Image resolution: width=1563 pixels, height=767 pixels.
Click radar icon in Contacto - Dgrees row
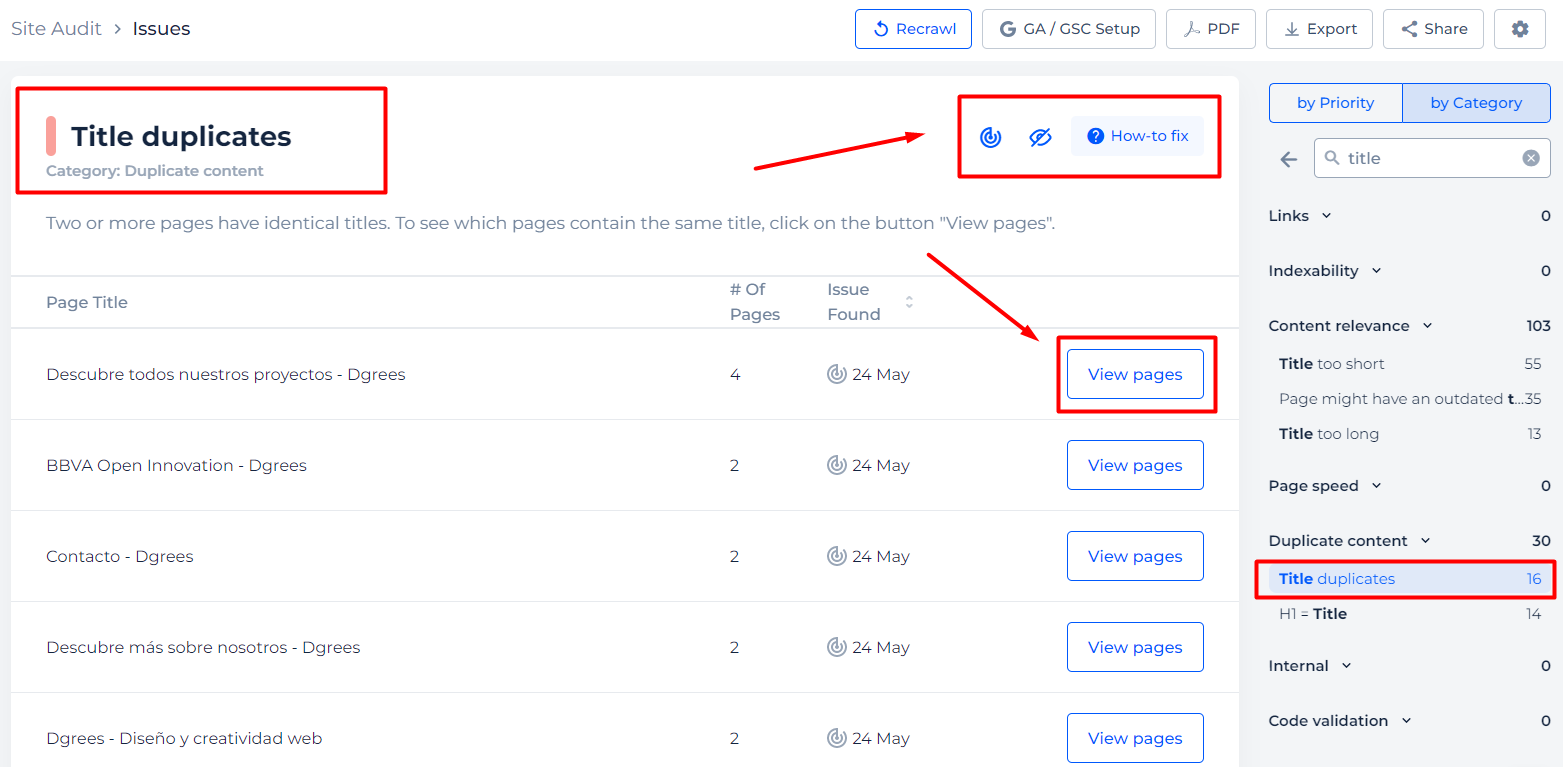(x=837, y=556)
